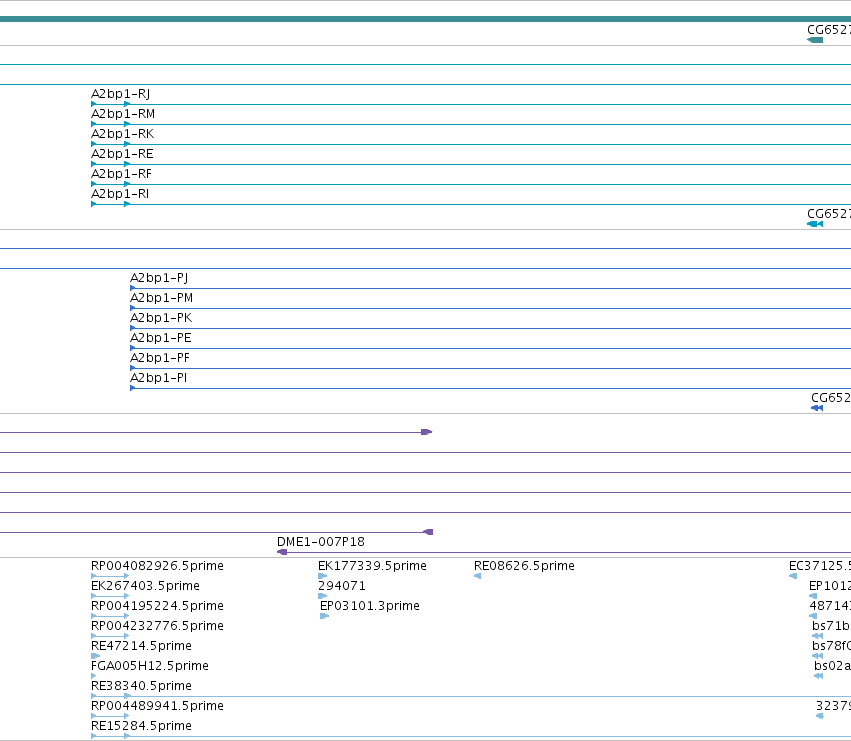Select the A2bp1-PK protein label
This screenshot has height=741, width=851.
point(161,318)
